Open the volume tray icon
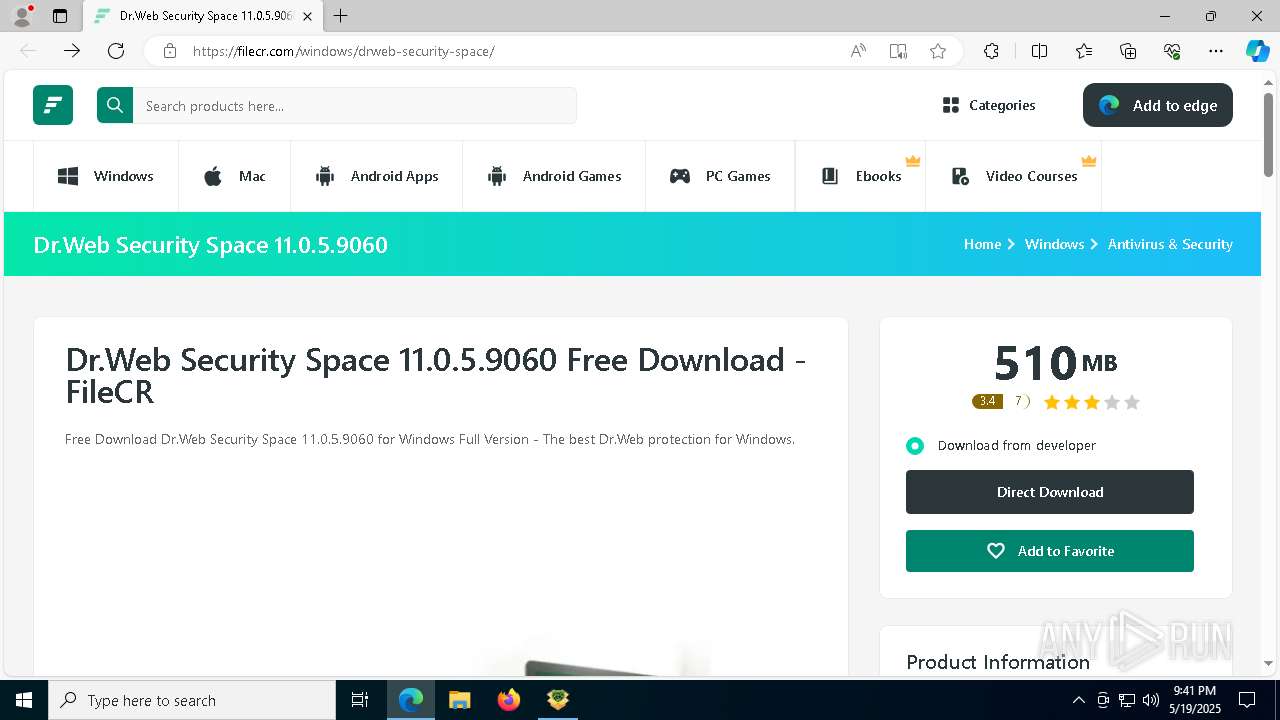 point(1151,700)
